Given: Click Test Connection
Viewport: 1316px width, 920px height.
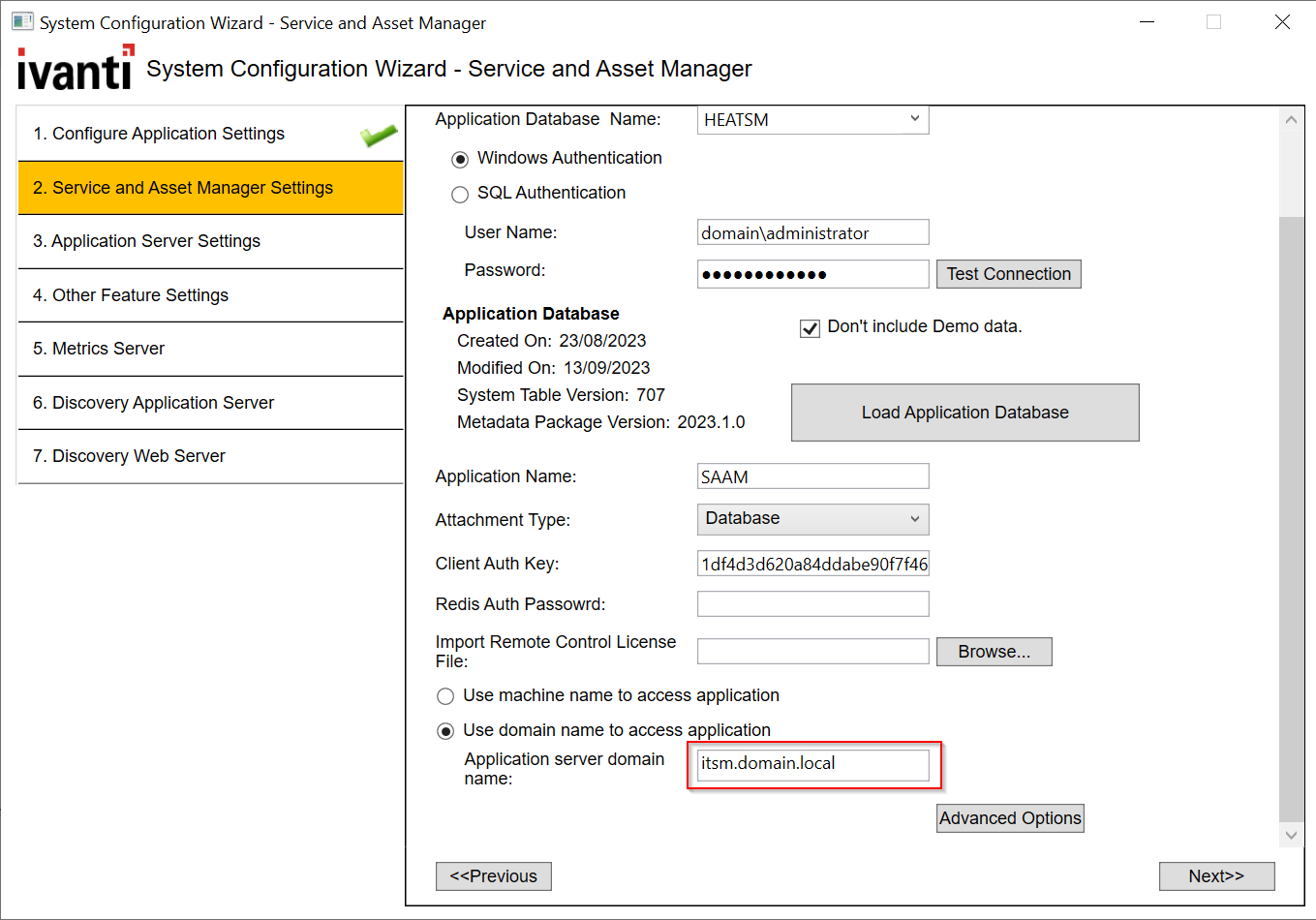Looking at the screenshot, I should coord(1008,274).
